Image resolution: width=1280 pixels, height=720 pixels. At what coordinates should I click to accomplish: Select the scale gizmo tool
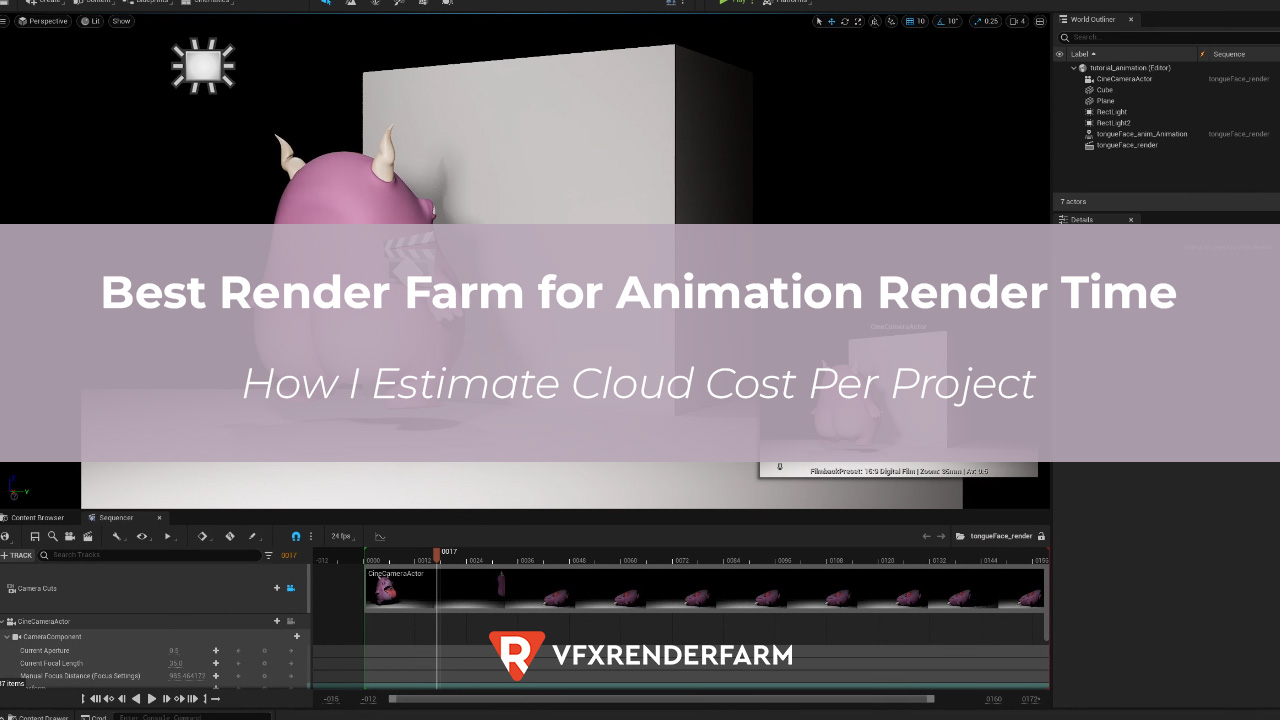point(858,21)
